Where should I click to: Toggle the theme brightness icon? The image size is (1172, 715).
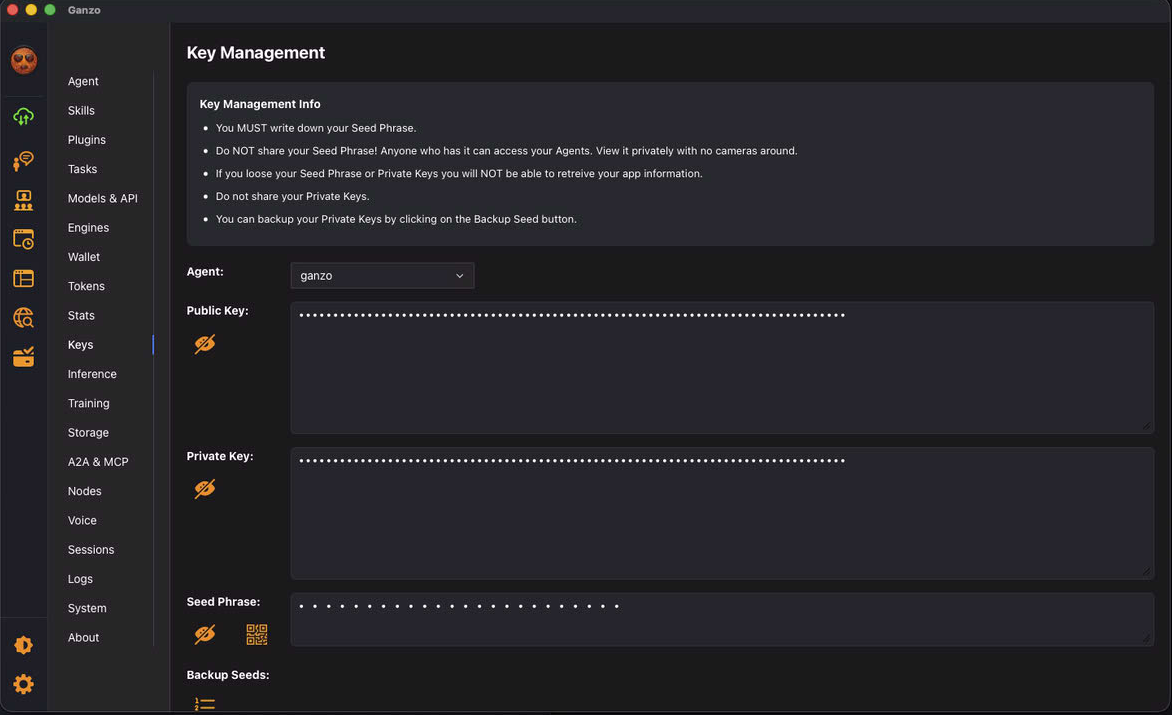coord(23,645)
